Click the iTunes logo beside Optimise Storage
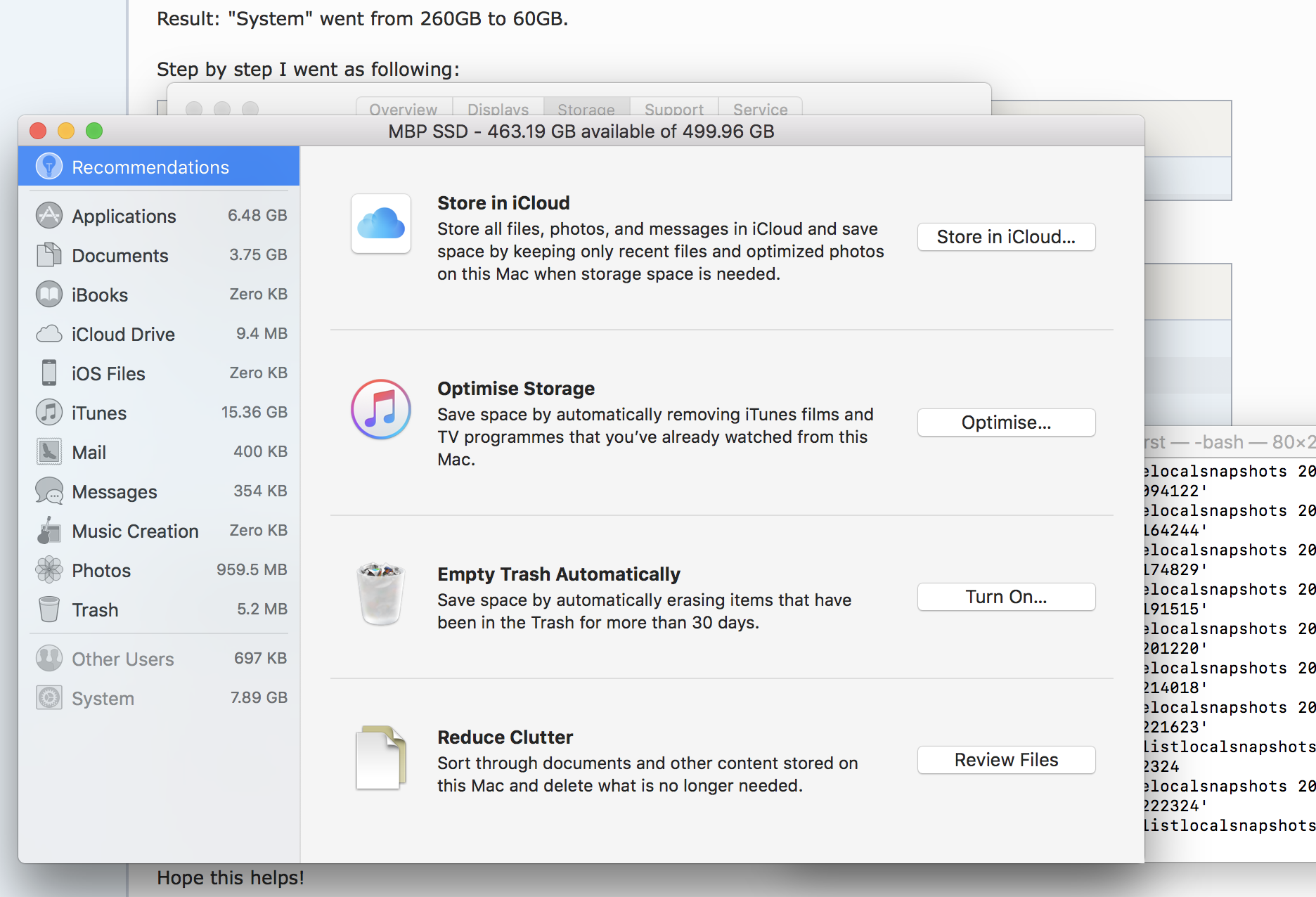 [x=381, y=410]
